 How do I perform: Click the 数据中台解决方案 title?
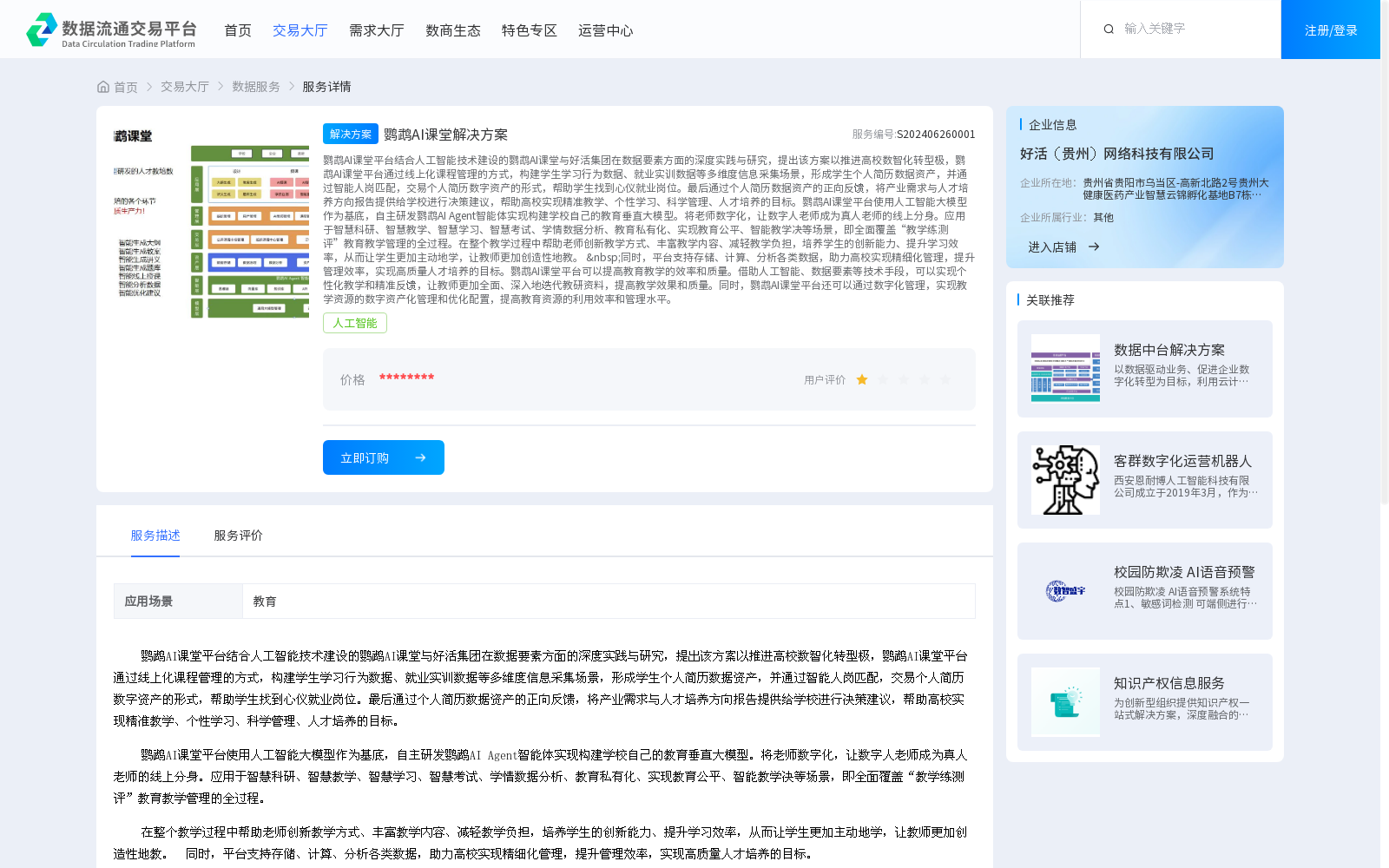pos(1169,350)
